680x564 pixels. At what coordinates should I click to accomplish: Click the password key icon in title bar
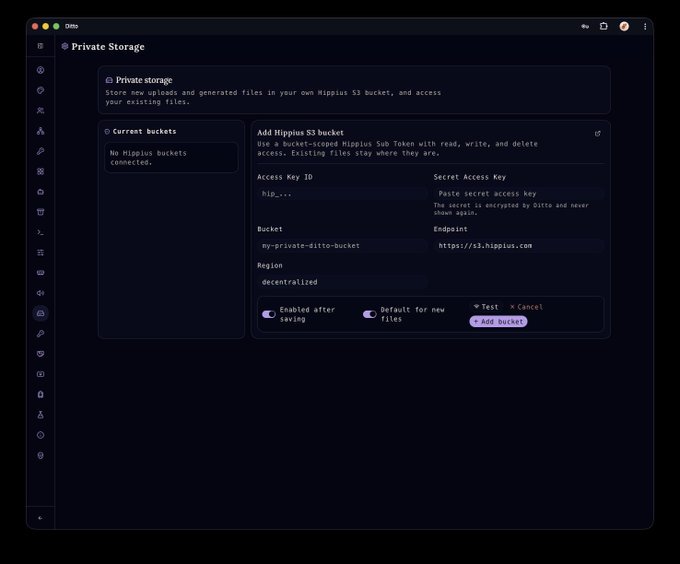click(585, 26)
